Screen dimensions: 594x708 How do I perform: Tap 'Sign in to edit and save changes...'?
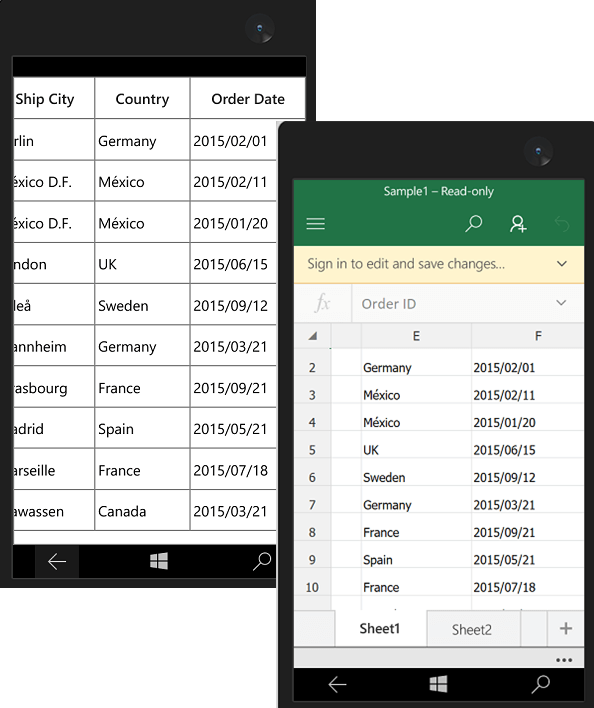406,264
